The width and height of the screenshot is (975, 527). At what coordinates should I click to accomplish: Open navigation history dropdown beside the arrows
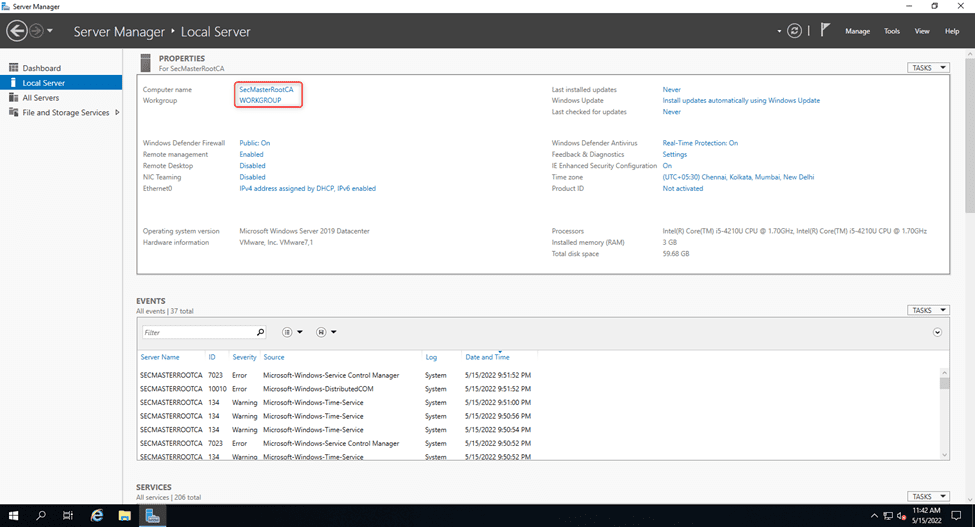click(50, 30)
